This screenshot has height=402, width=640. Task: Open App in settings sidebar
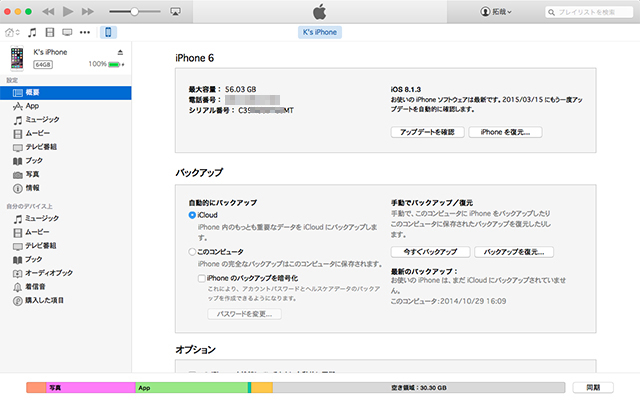tap(66, 106)
